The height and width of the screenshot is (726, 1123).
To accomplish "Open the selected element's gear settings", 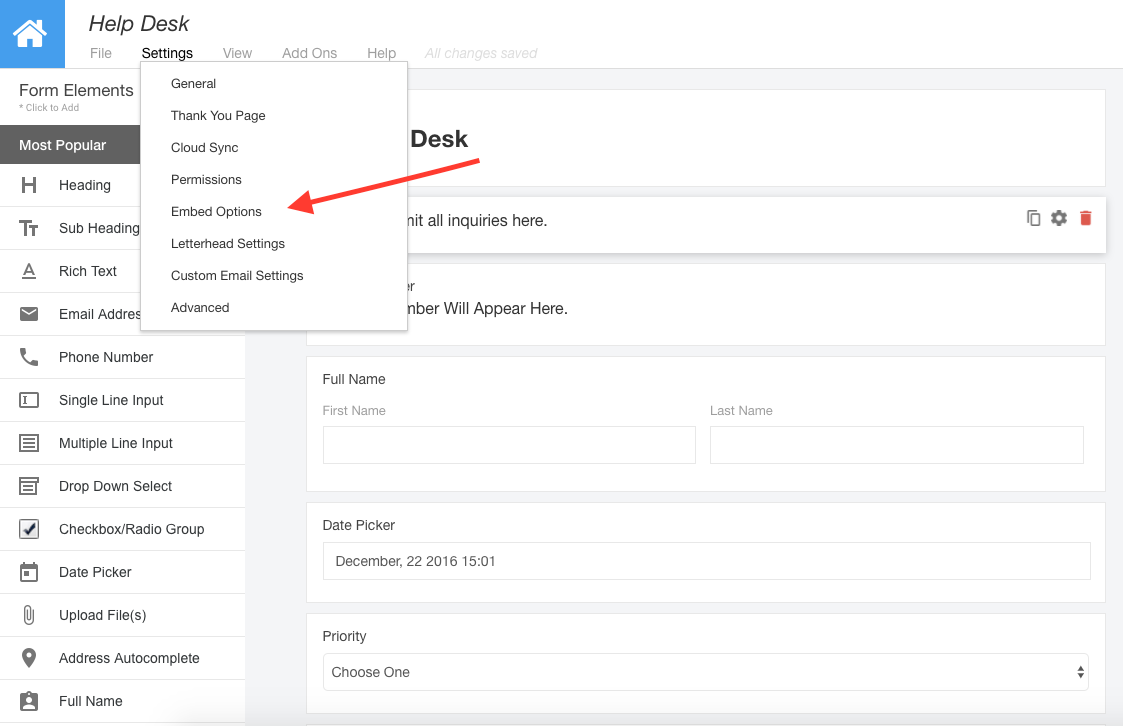I will click(1059, 218).
